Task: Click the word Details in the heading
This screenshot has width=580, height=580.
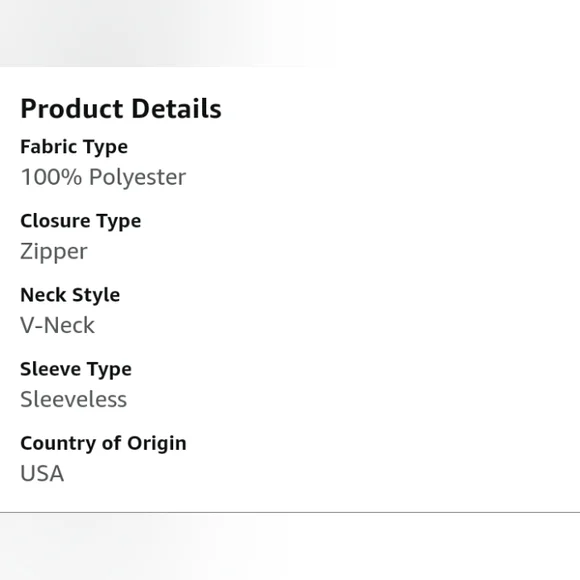Action: [x=176, y=109]
